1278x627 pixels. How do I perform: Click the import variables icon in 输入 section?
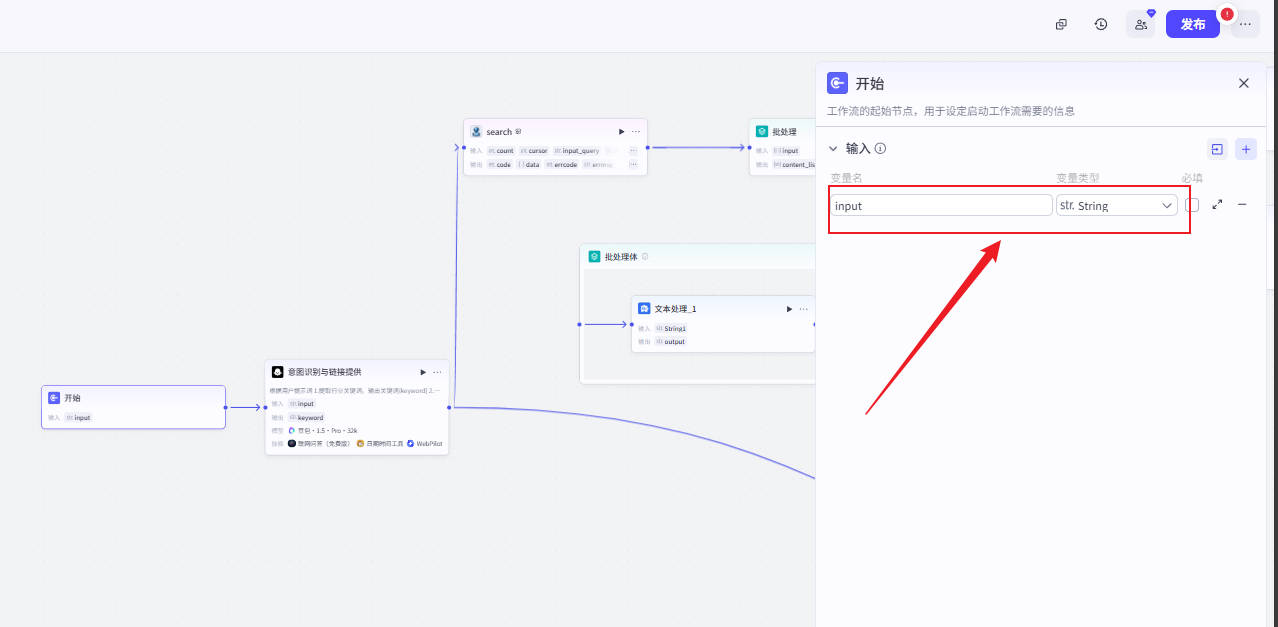click(1217, 149)
